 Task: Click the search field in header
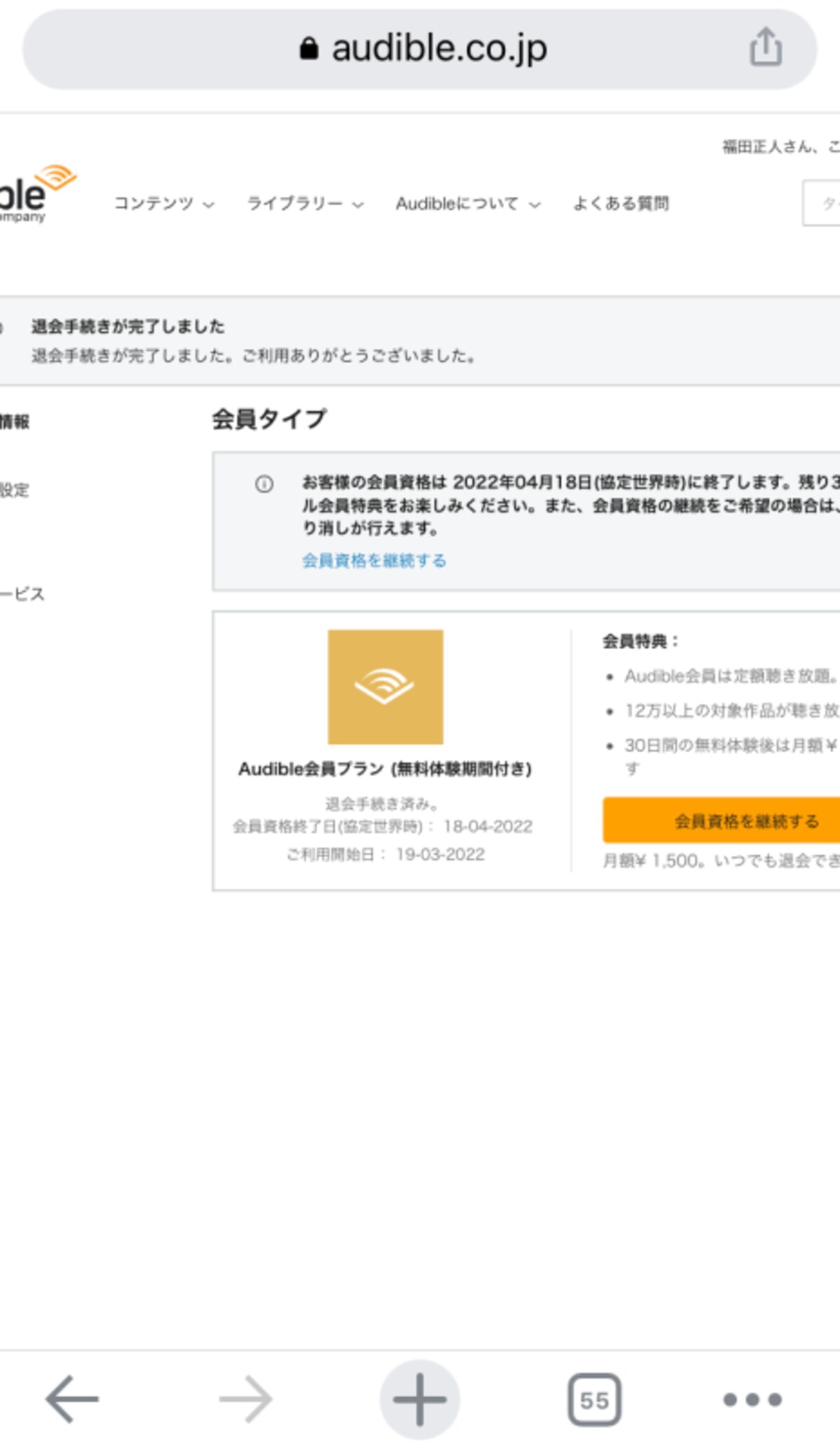click(821, 203)
